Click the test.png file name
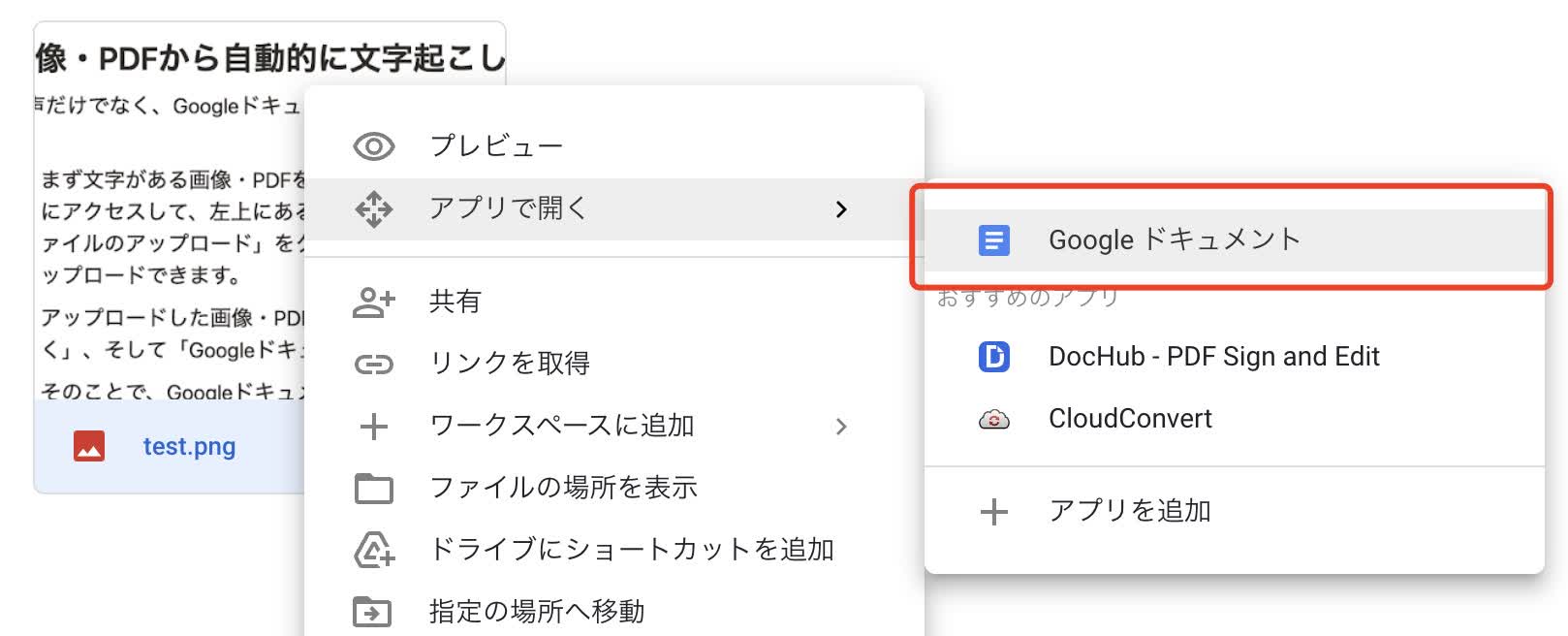The image size is (1568, 636). (189, 447)
